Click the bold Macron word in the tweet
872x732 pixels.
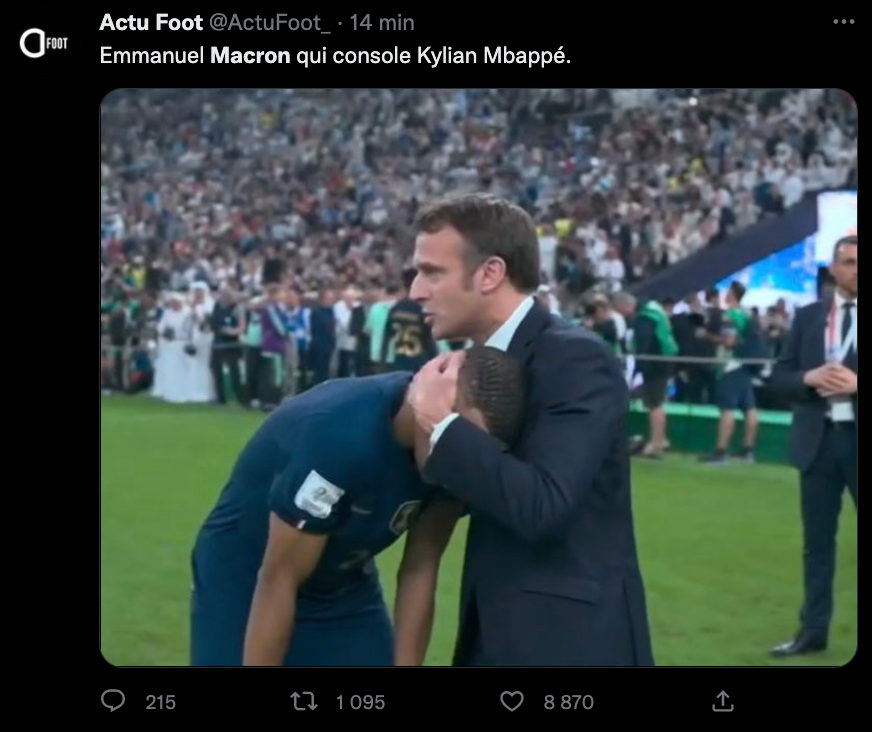(x=250, y=56)
